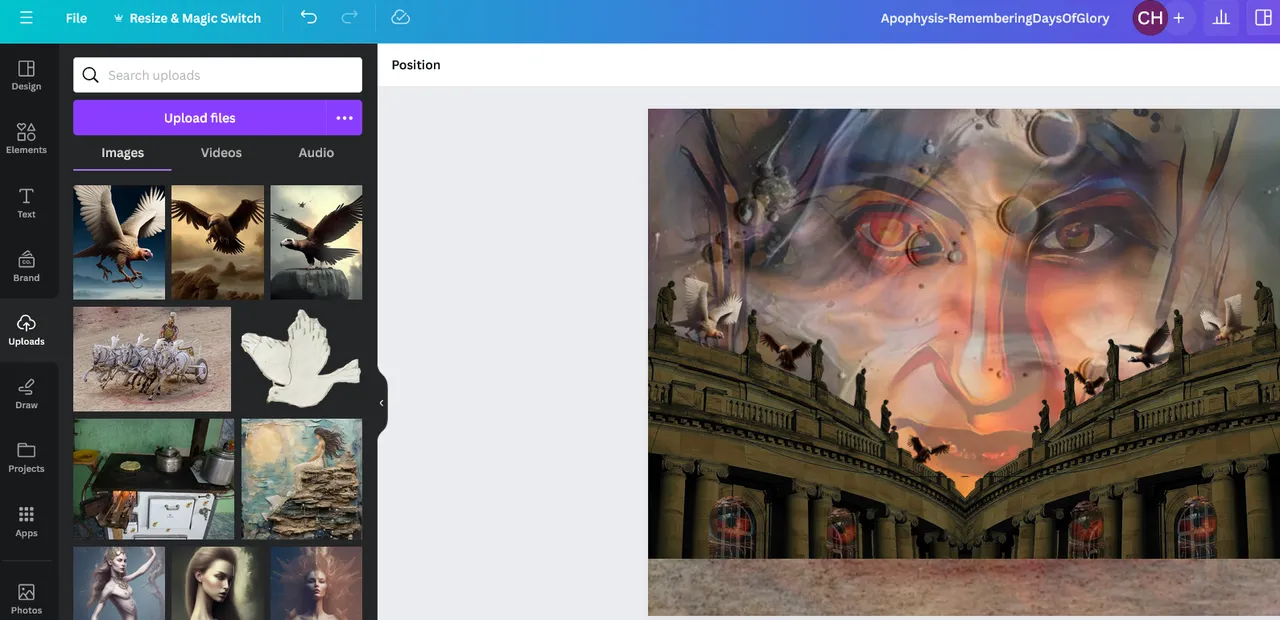1280x620 pixels.
Task: Open more upload options (three dots)
Action: click(344, 118)
